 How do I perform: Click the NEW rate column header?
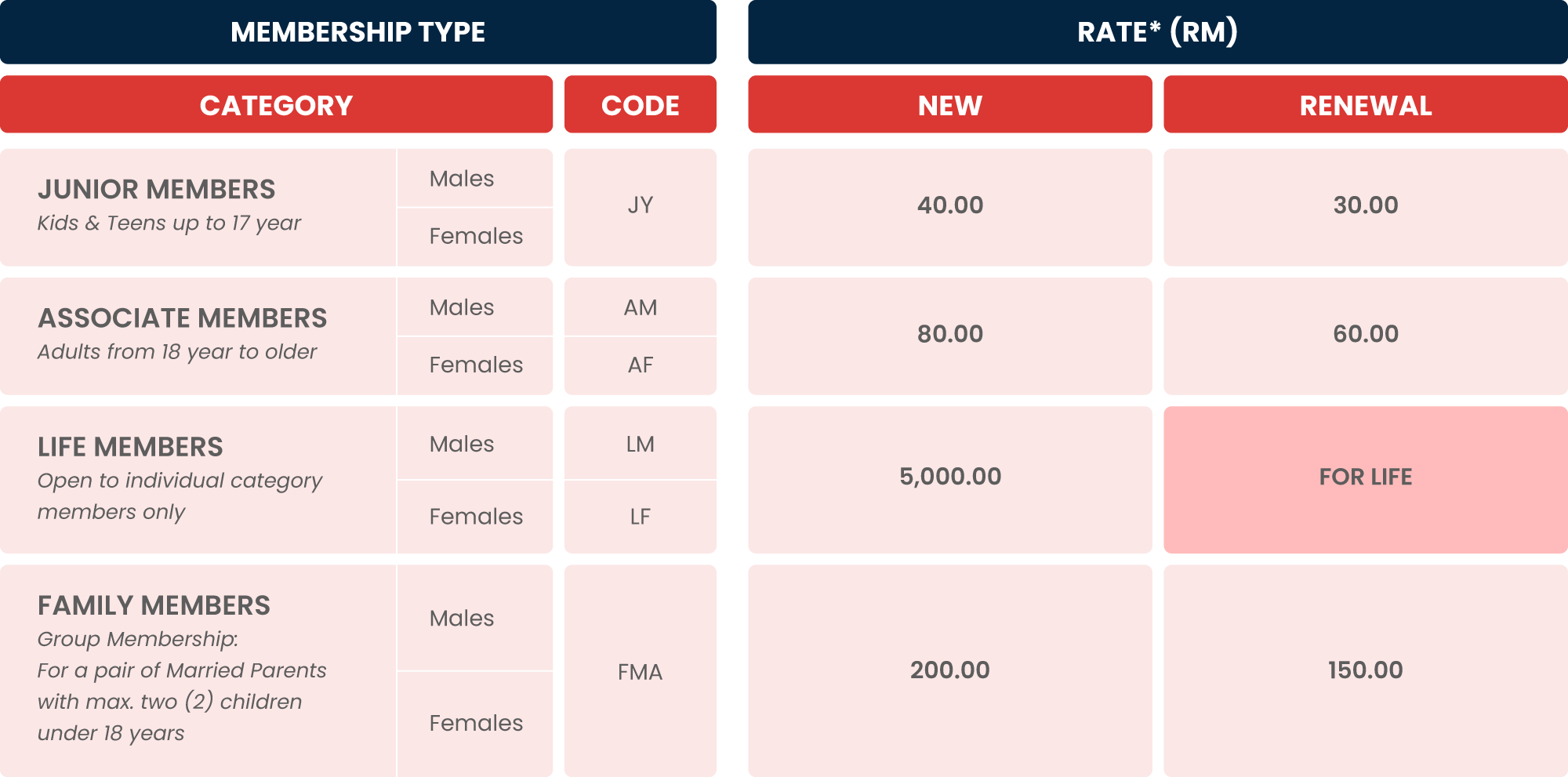(x=950, y=104)
